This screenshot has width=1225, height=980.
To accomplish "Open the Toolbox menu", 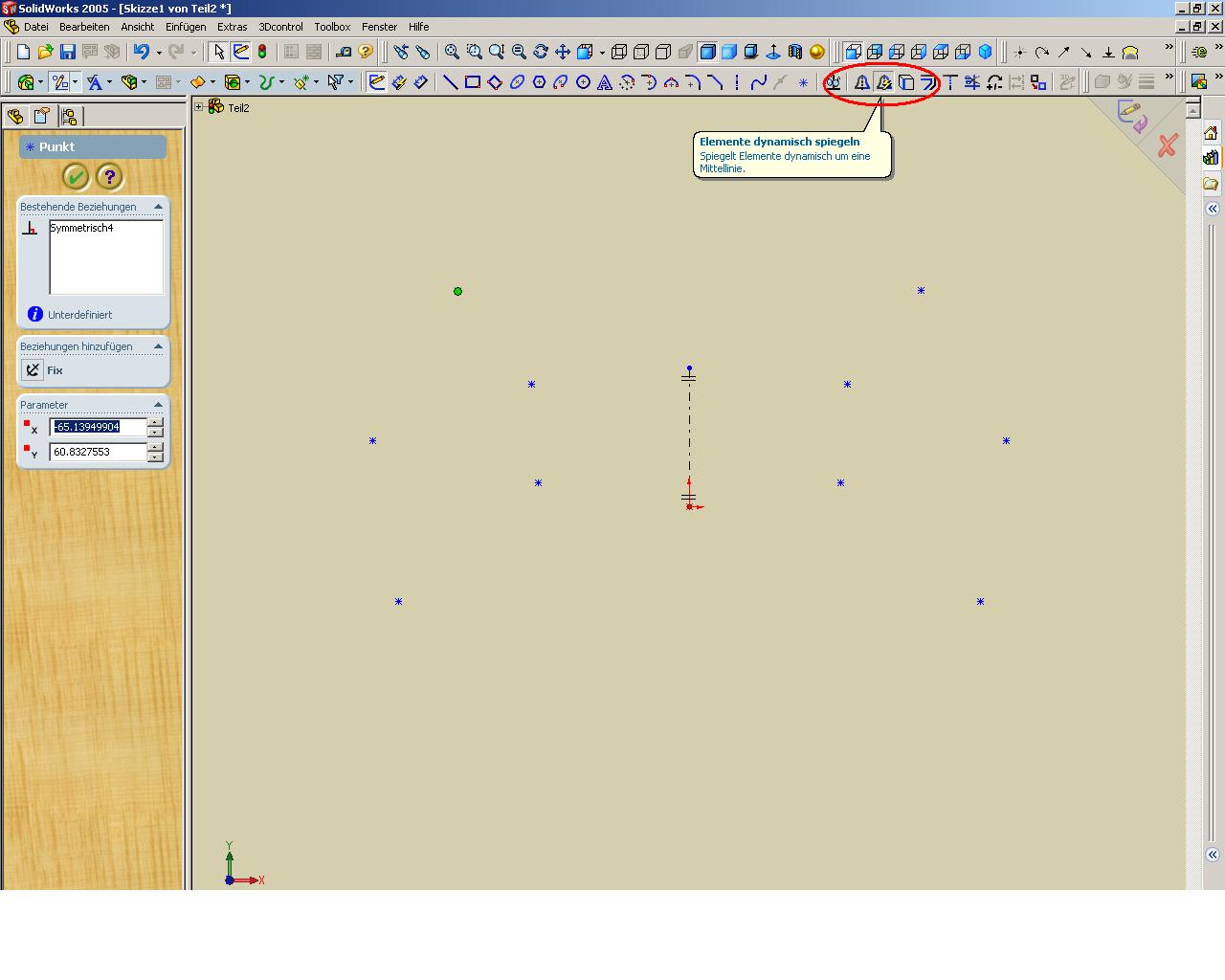I will tap(332, 27).
